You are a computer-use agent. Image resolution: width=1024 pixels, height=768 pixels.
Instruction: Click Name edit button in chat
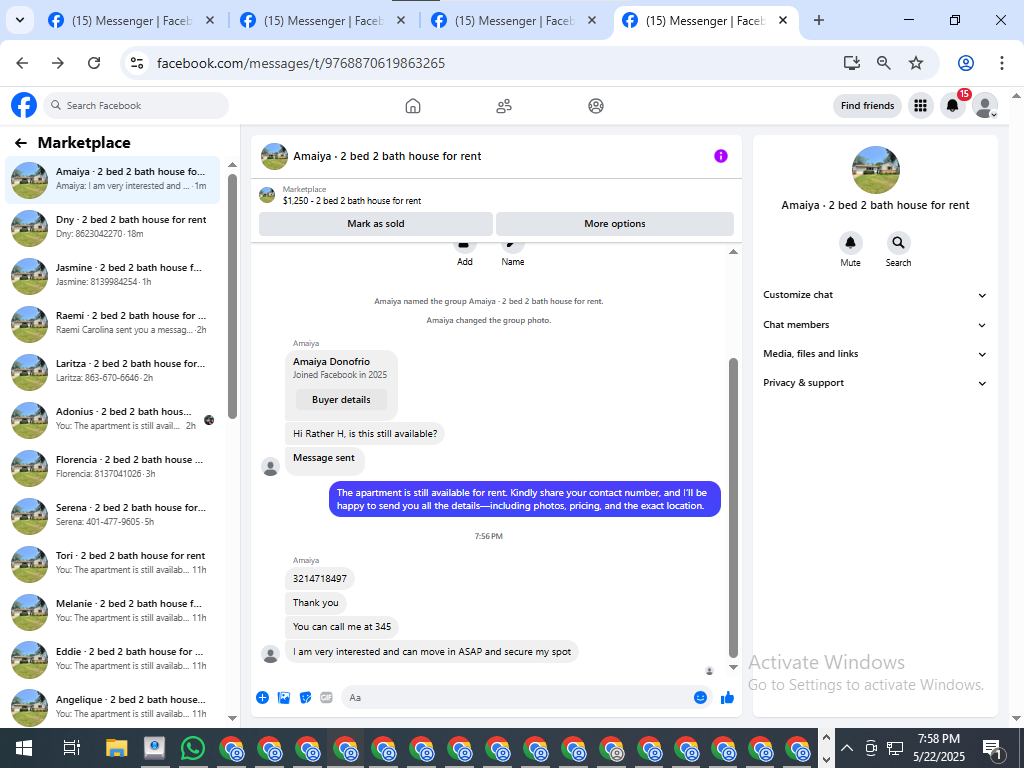[513, 253]
